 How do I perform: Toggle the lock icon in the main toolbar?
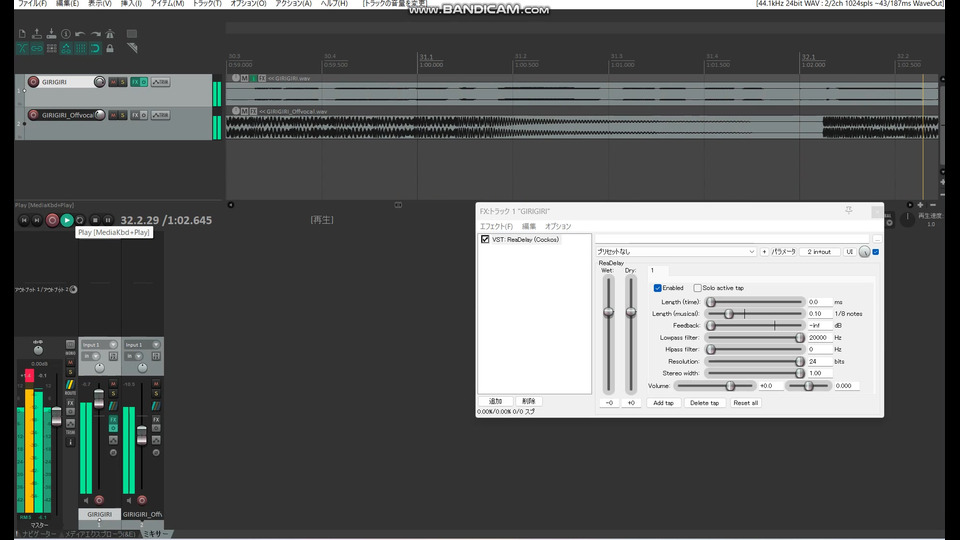click(109, 47)
